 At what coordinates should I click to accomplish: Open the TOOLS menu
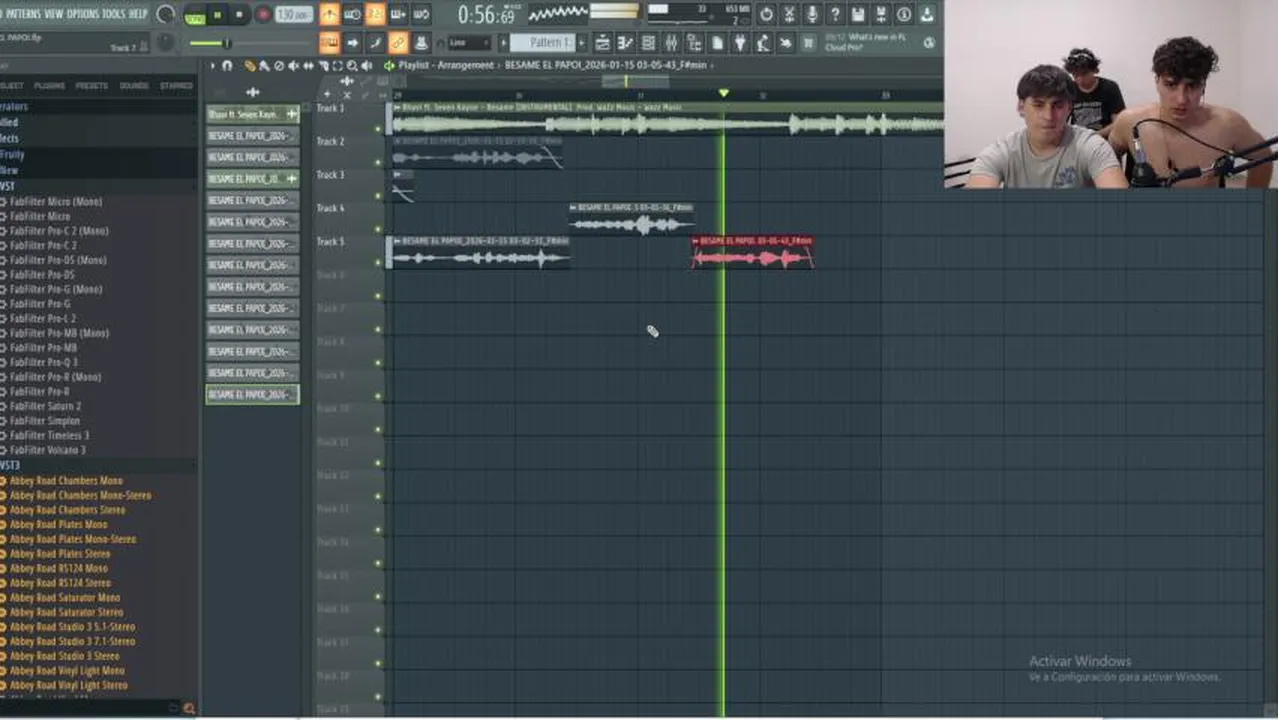pos(114,13)
